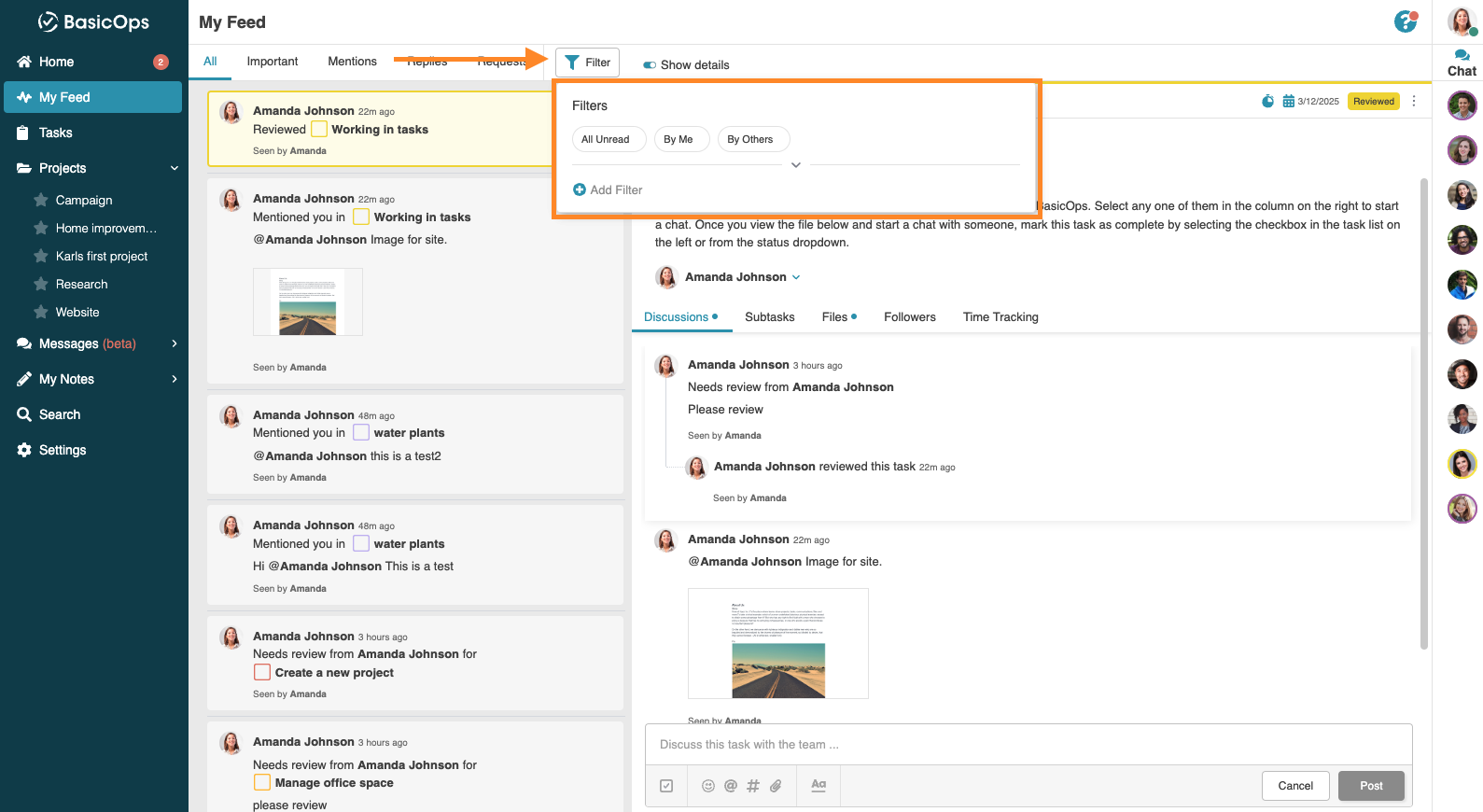Image resolution: width=1483 pixels, height=812 pixels.
Task: Click the Discuss this task input field
Action: pyautogui.click(x=1027, y=745)
